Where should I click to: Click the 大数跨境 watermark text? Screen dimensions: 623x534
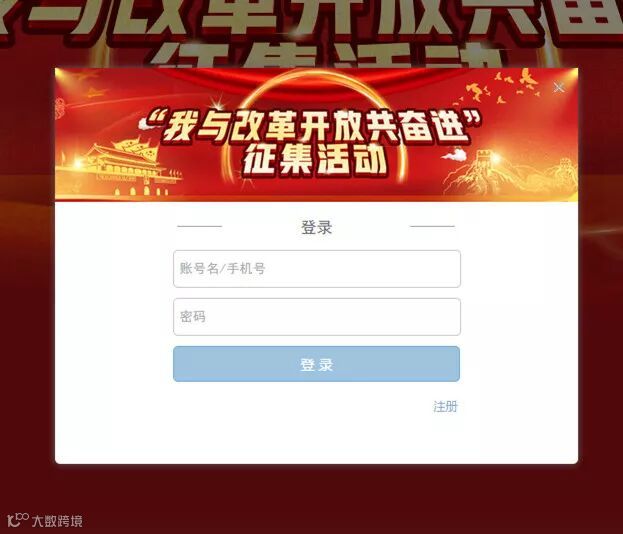tap(57, 520)
